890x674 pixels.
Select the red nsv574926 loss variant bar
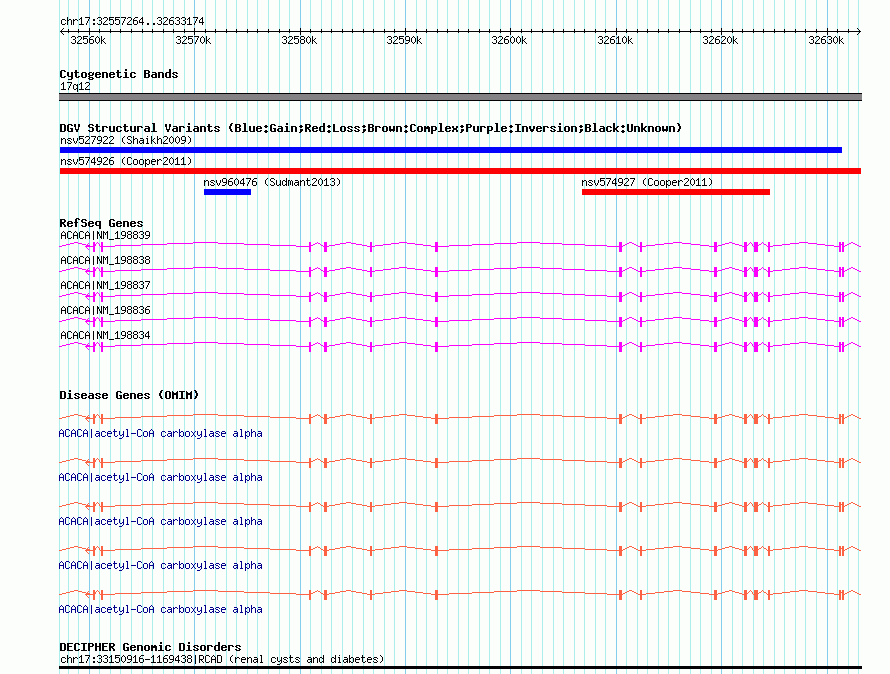(460, 171)
